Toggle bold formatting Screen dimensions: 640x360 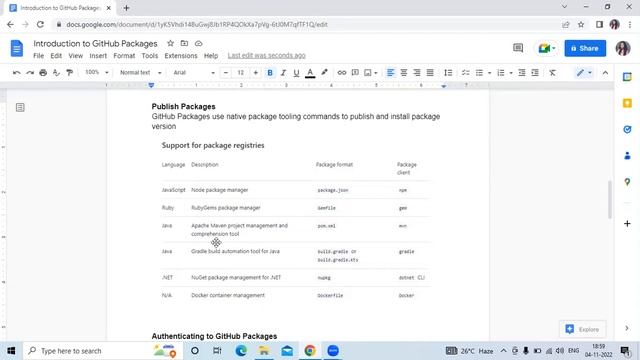click(270, 73)
